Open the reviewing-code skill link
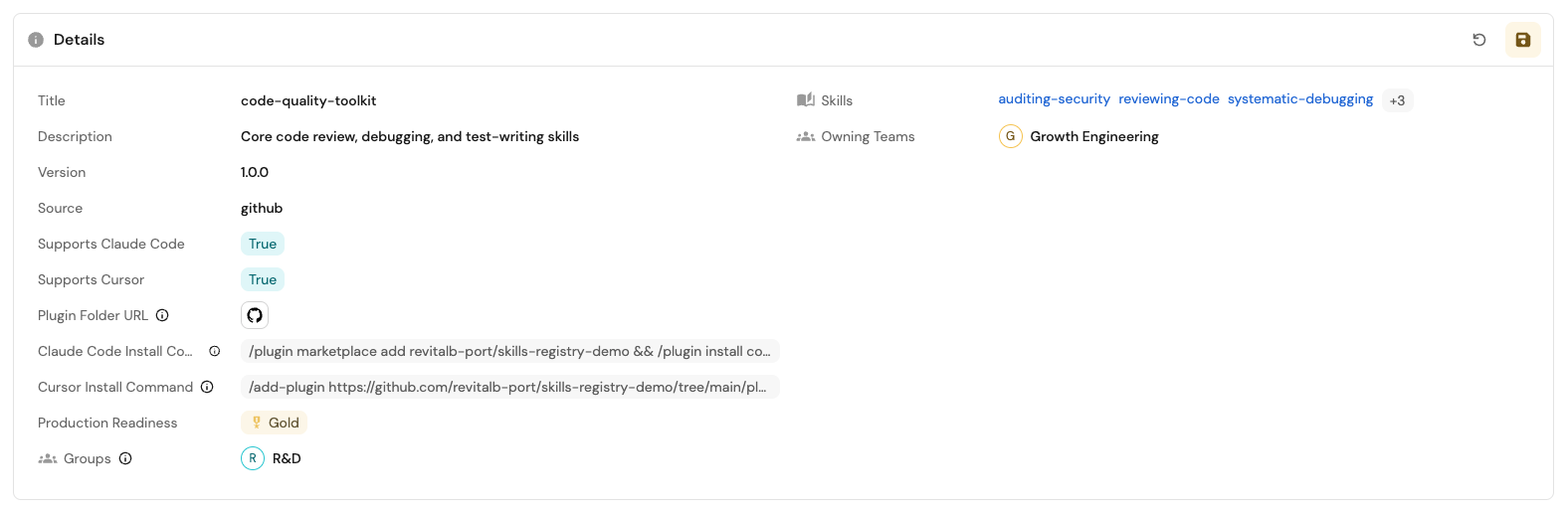The image size is (1568, 512). 1169,98
